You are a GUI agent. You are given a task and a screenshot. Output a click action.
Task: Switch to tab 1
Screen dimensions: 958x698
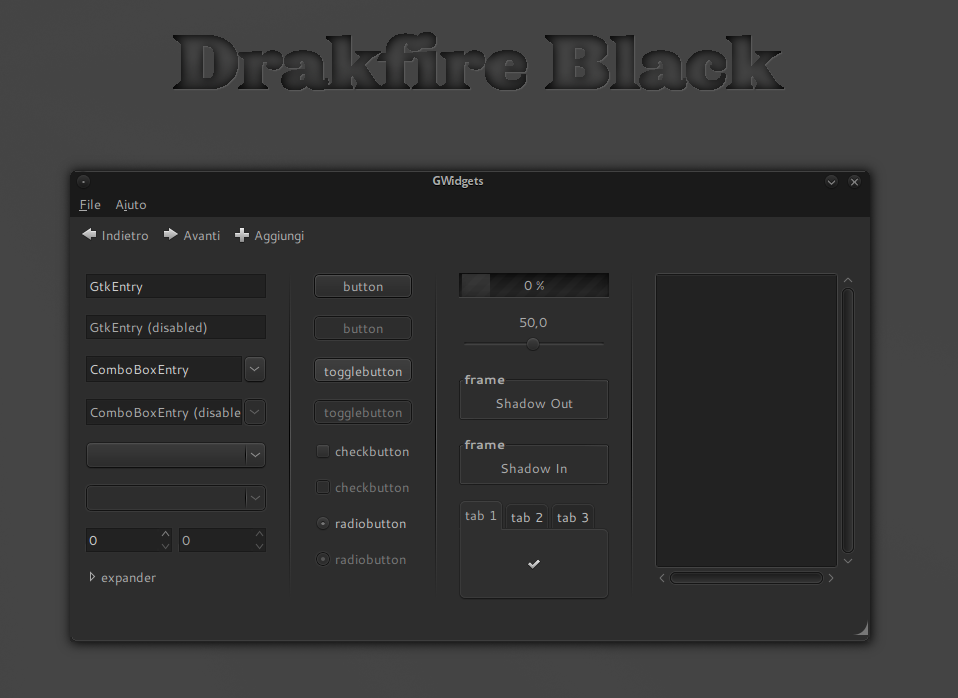coord(480,516)
